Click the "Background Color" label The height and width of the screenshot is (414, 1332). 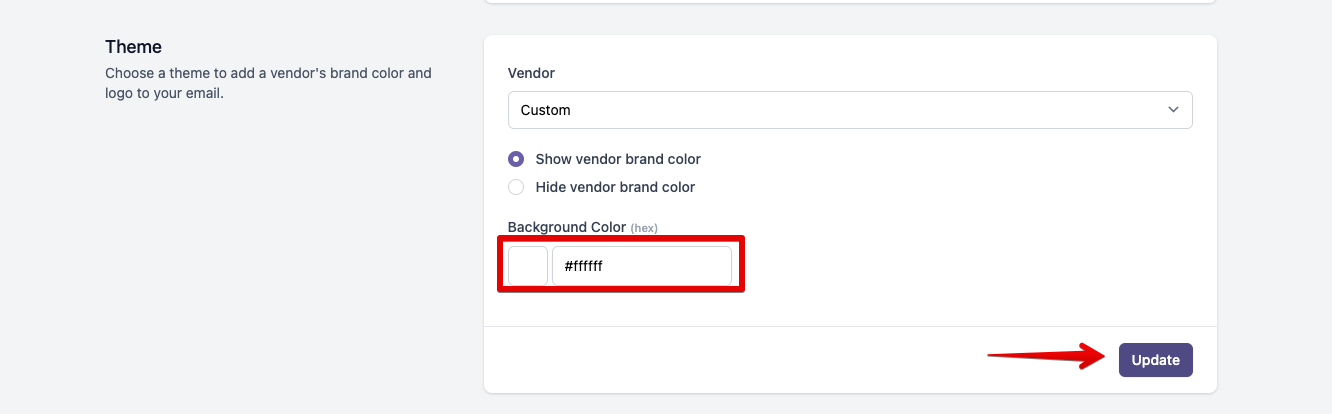(x=566, y=227)
